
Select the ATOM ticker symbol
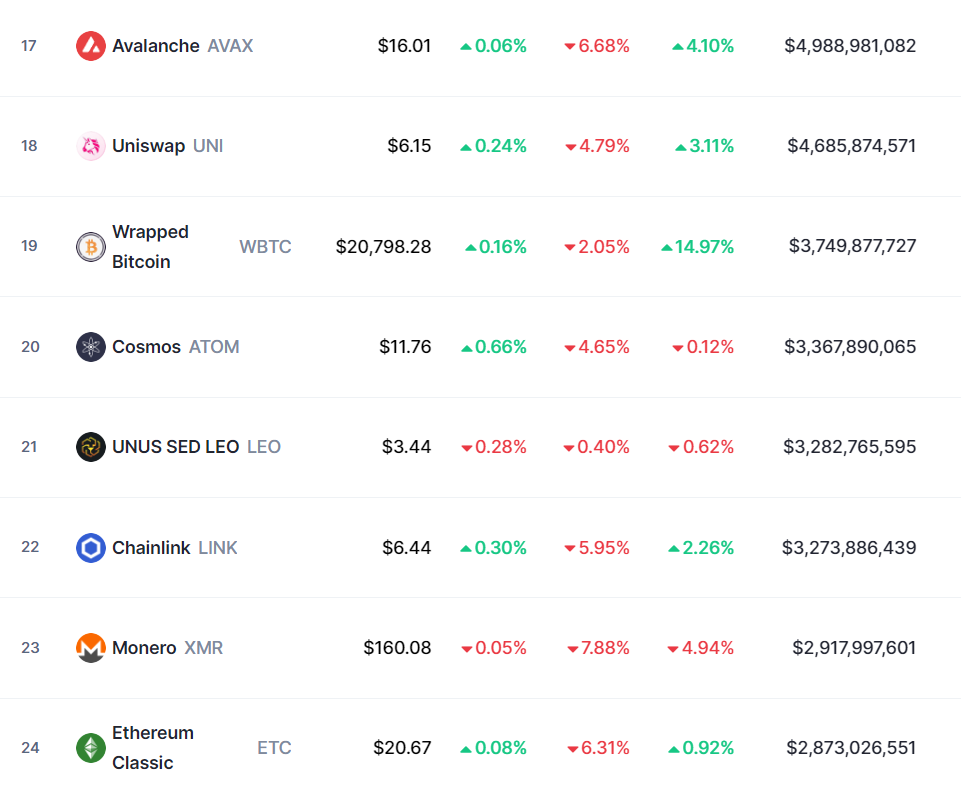pyautogui.click(x=214, y=347)
